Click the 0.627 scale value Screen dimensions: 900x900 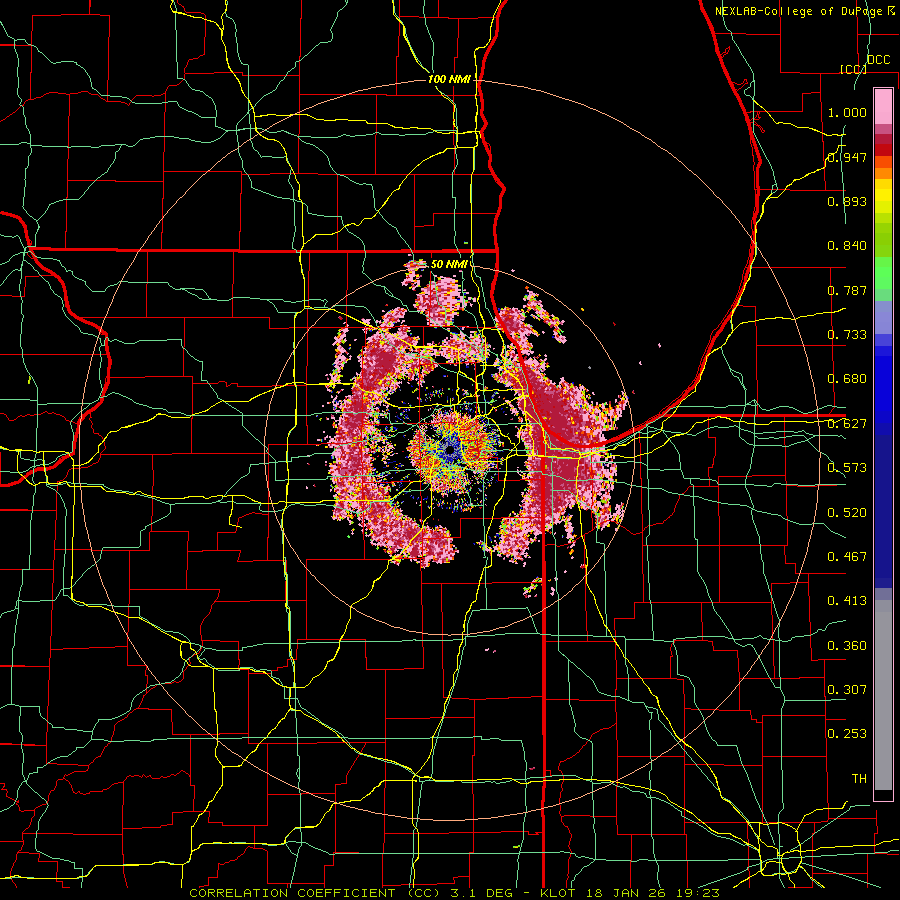847,424
